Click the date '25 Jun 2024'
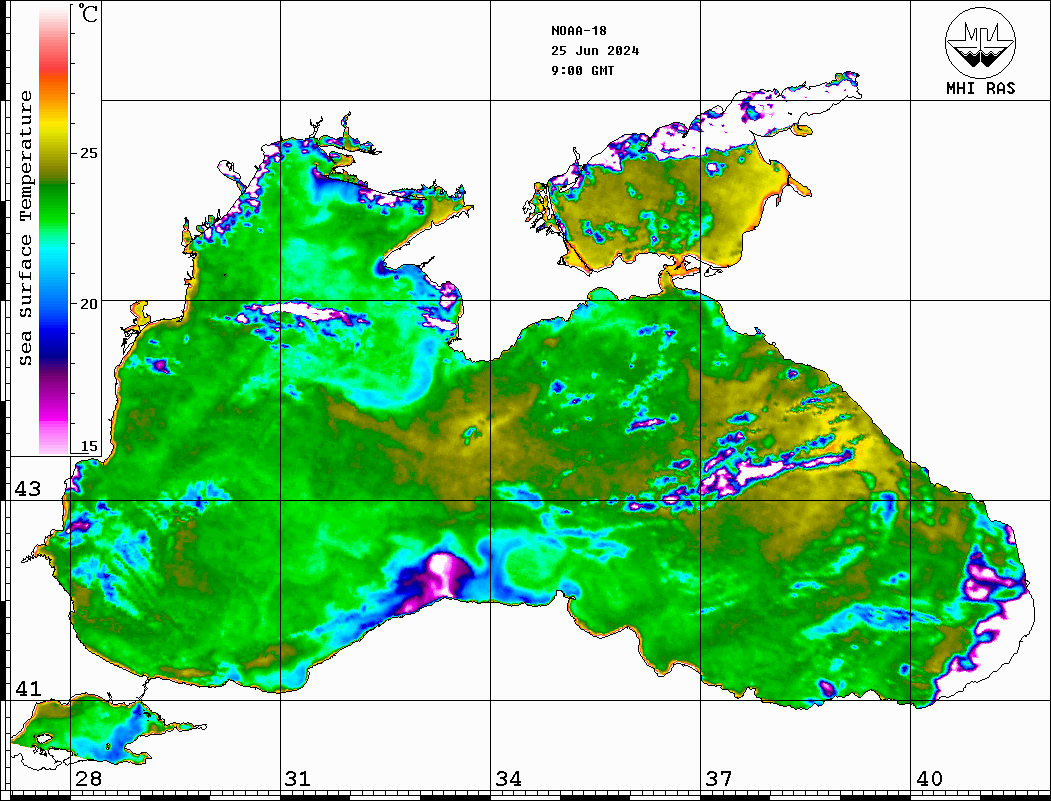The height and width of the screenshot is (801, 1051). (595, 51)
